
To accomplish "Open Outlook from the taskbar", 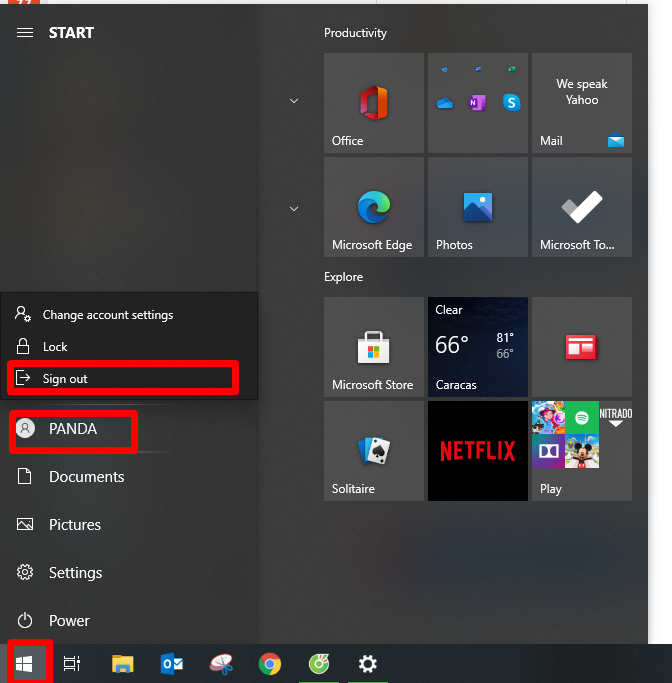I will [172, 664].
